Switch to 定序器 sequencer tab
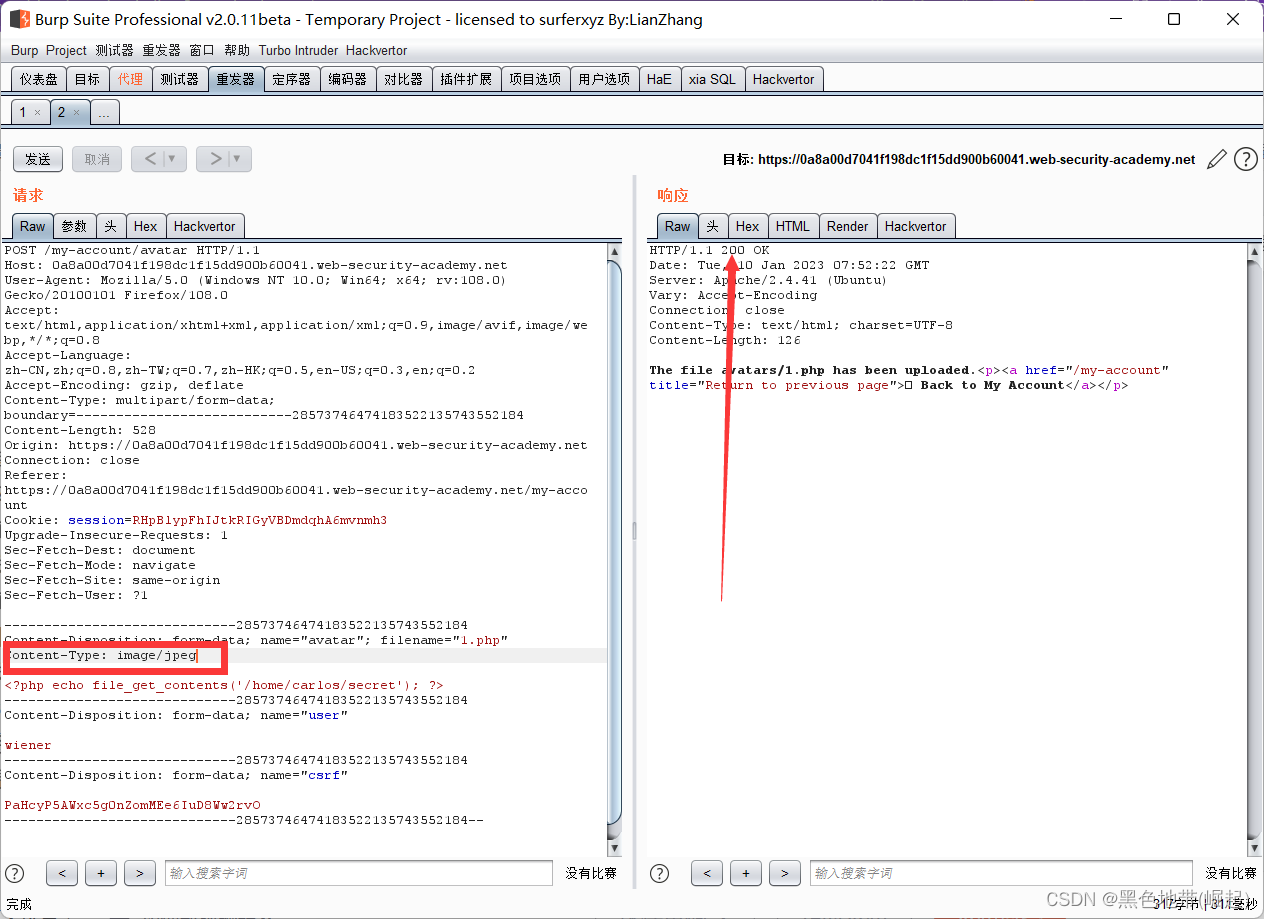This screenshot has height=919, width=1264. coord(292,79)
